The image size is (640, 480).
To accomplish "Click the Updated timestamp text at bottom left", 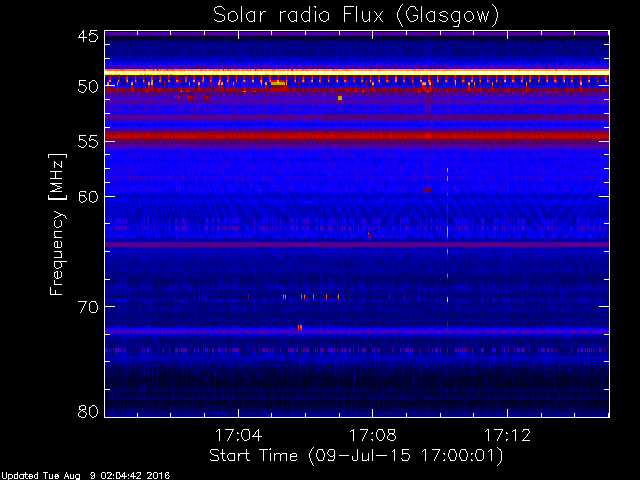I will (85, 476).
